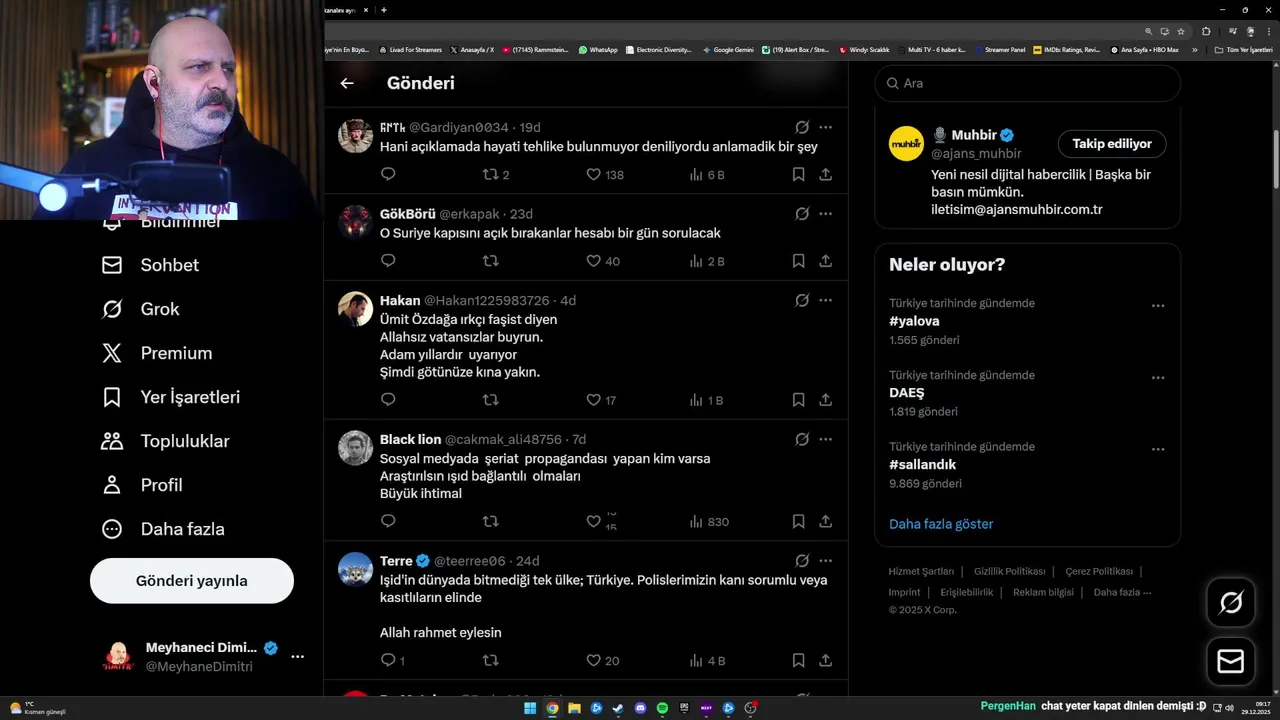
Task: Share Gardiyan0034's post
Action: [x=825, y=174]
